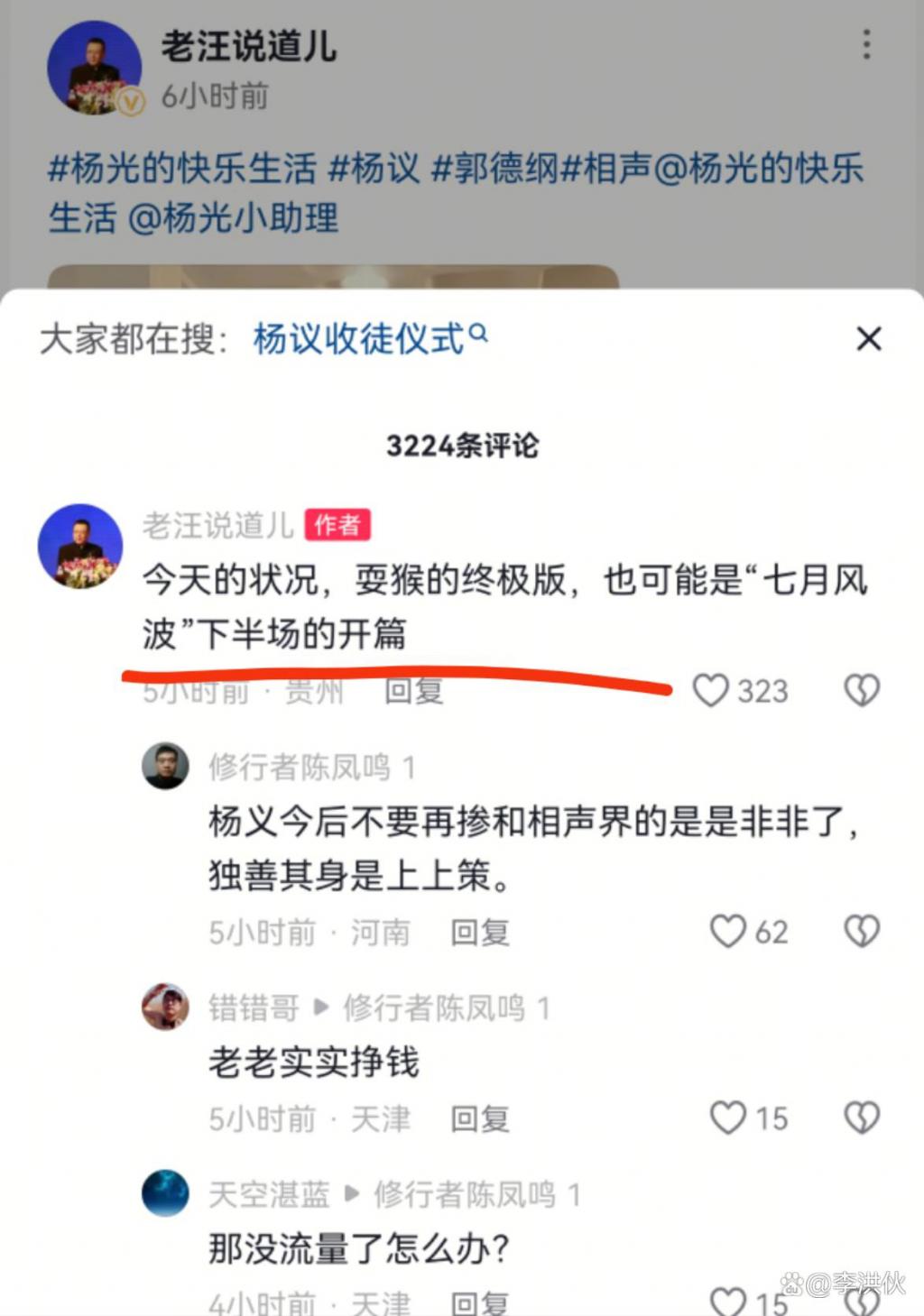Open hashtag #郭德纲
This screenshot has height=1316, width=924.
click(x=495, y=169)
